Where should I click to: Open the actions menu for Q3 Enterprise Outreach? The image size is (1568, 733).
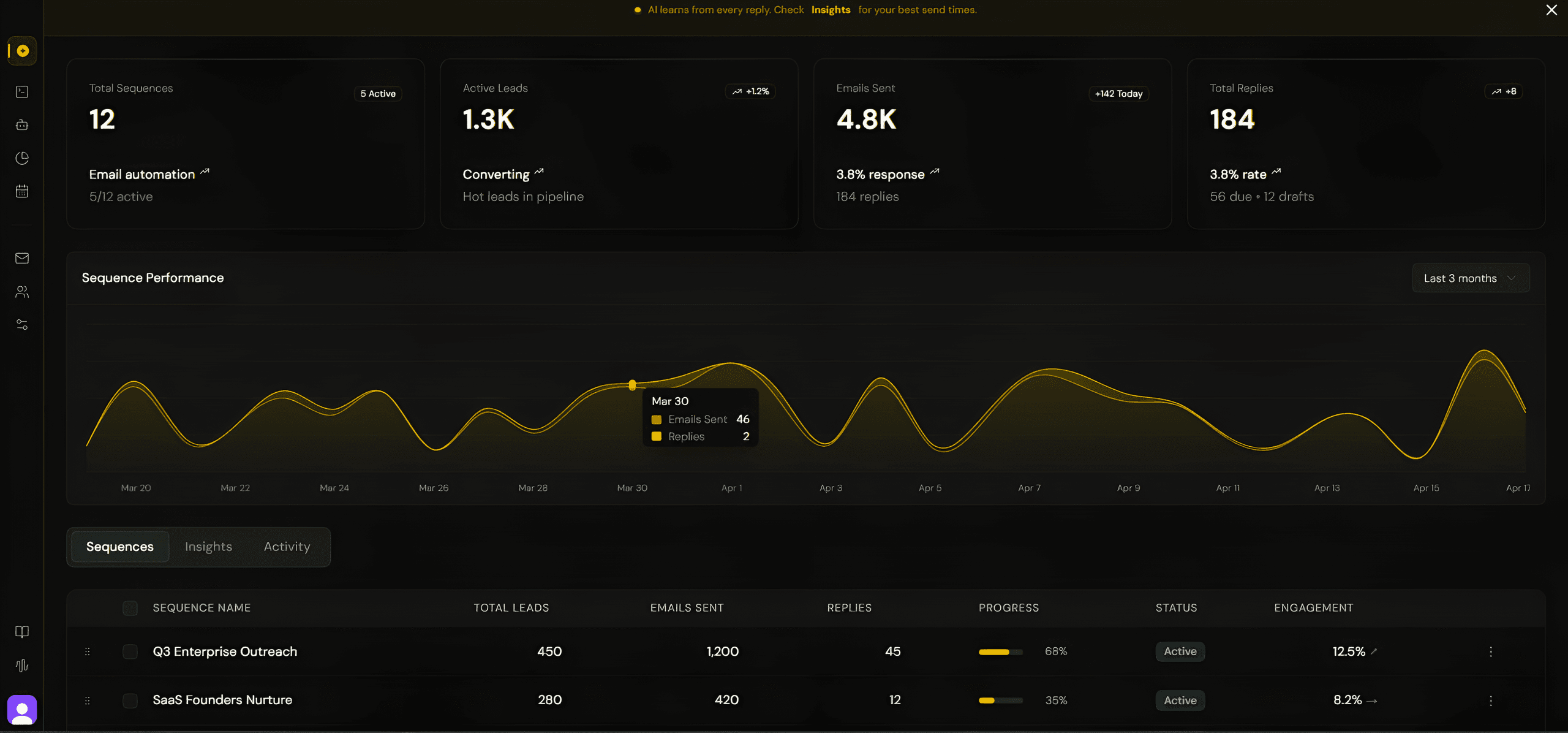pos(1491,651)
